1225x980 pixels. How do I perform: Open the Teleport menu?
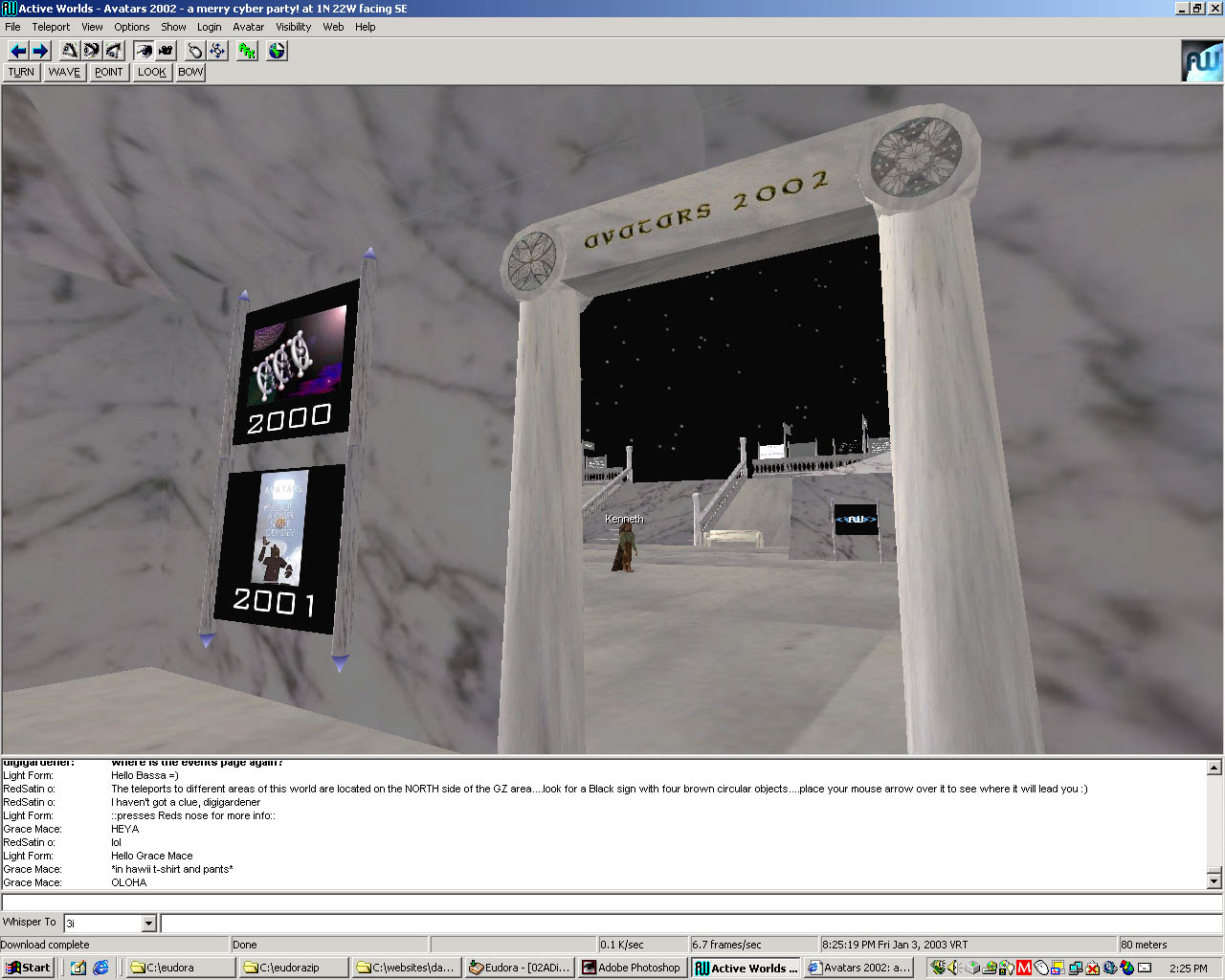[x=51, y=27]
